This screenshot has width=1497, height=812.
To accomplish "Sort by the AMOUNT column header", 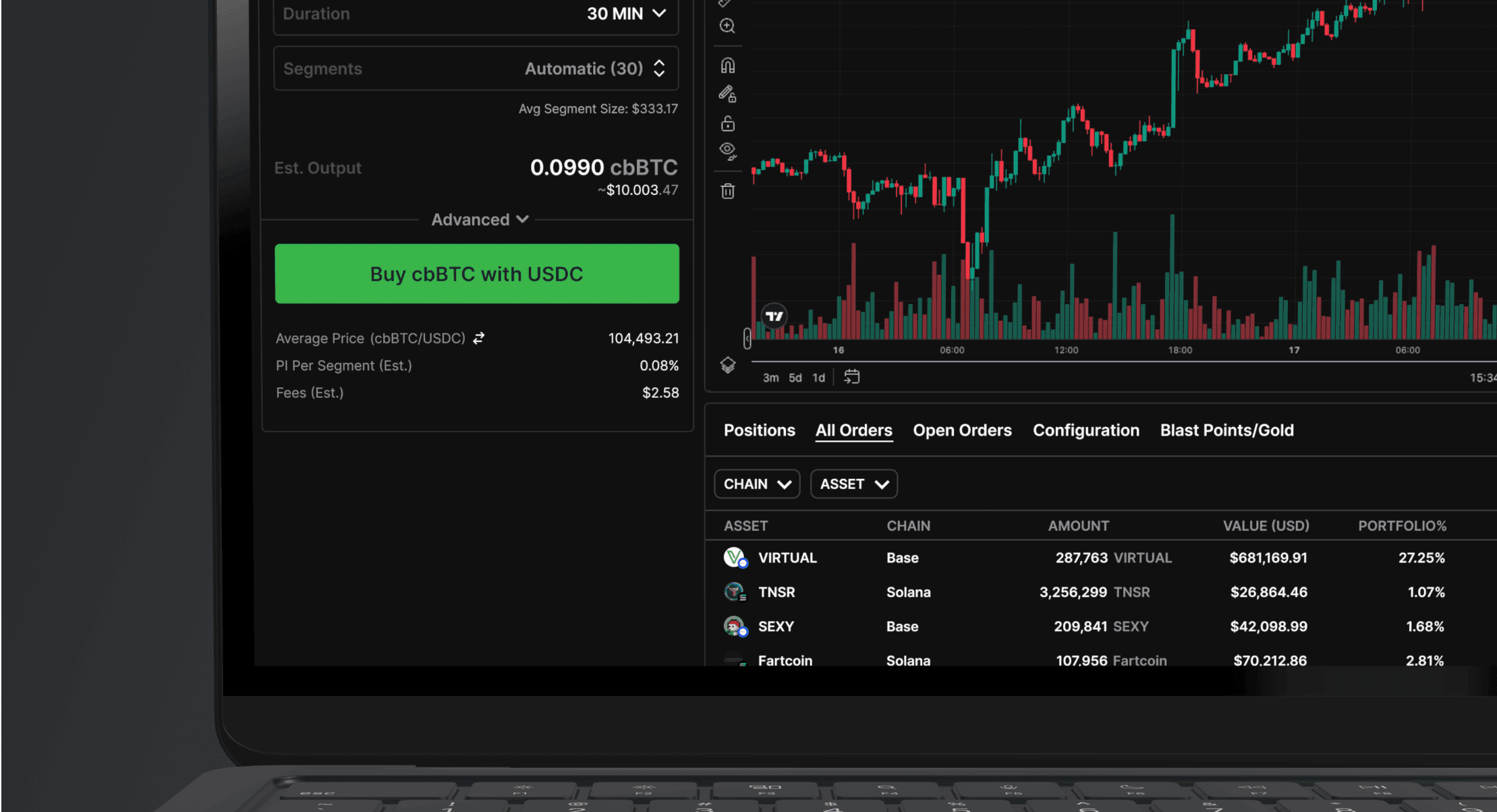I will [x=1078, y=526].
